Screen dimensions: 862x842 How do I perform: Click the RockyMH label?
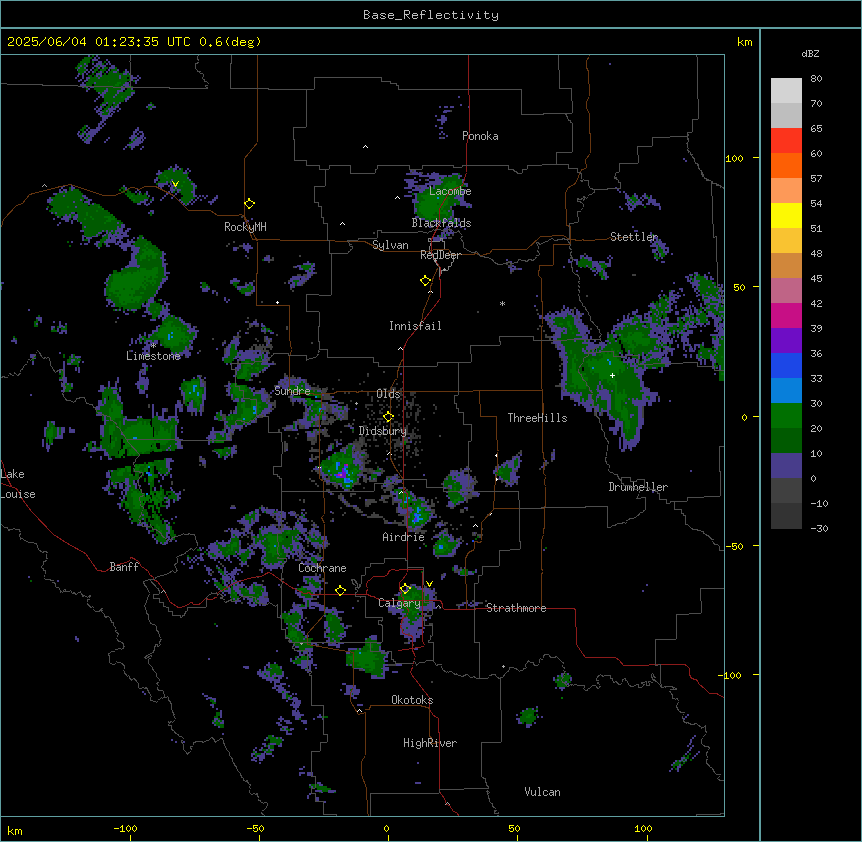click(245, 227)
